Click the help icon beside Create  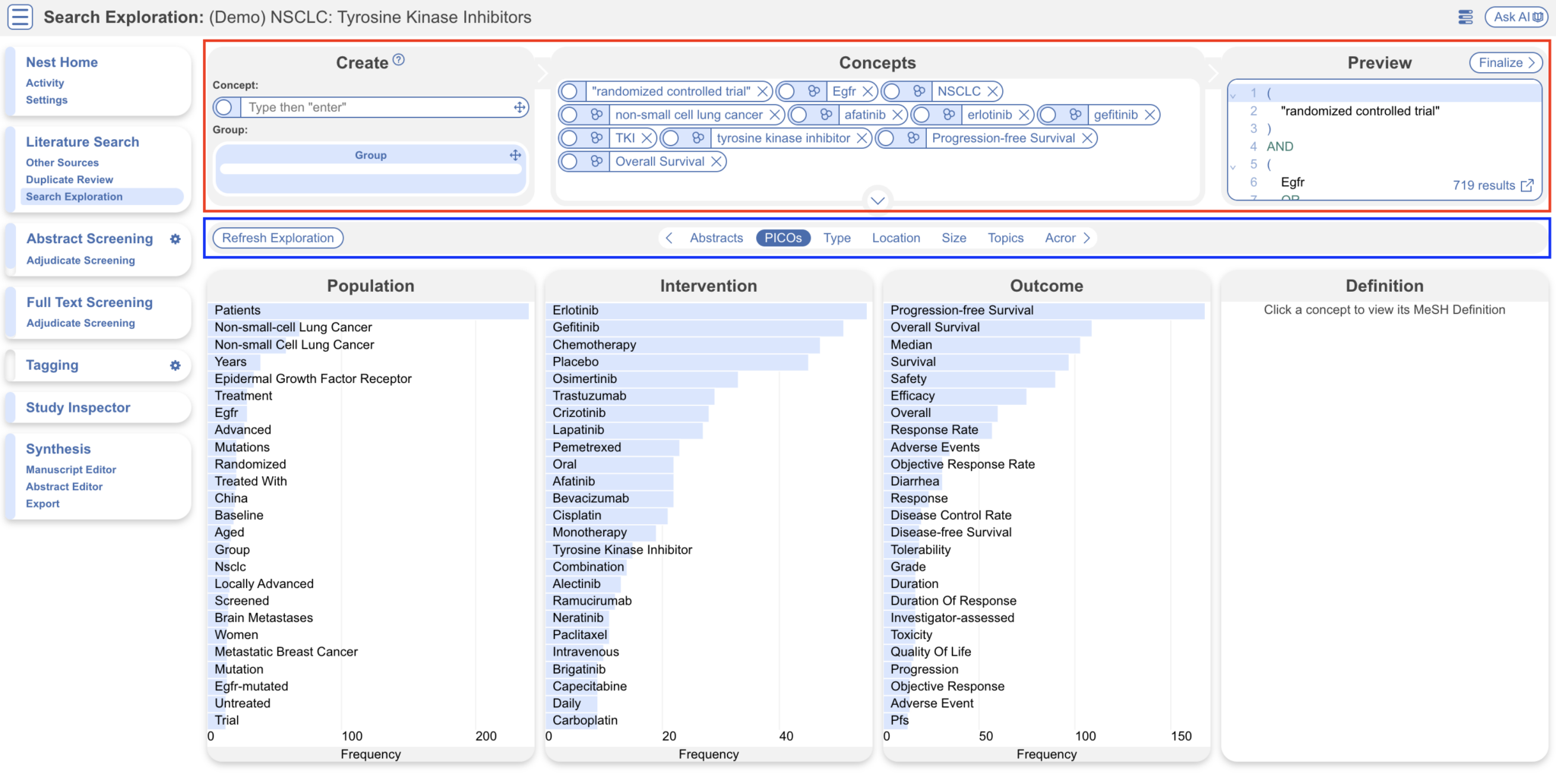[399, 60]
